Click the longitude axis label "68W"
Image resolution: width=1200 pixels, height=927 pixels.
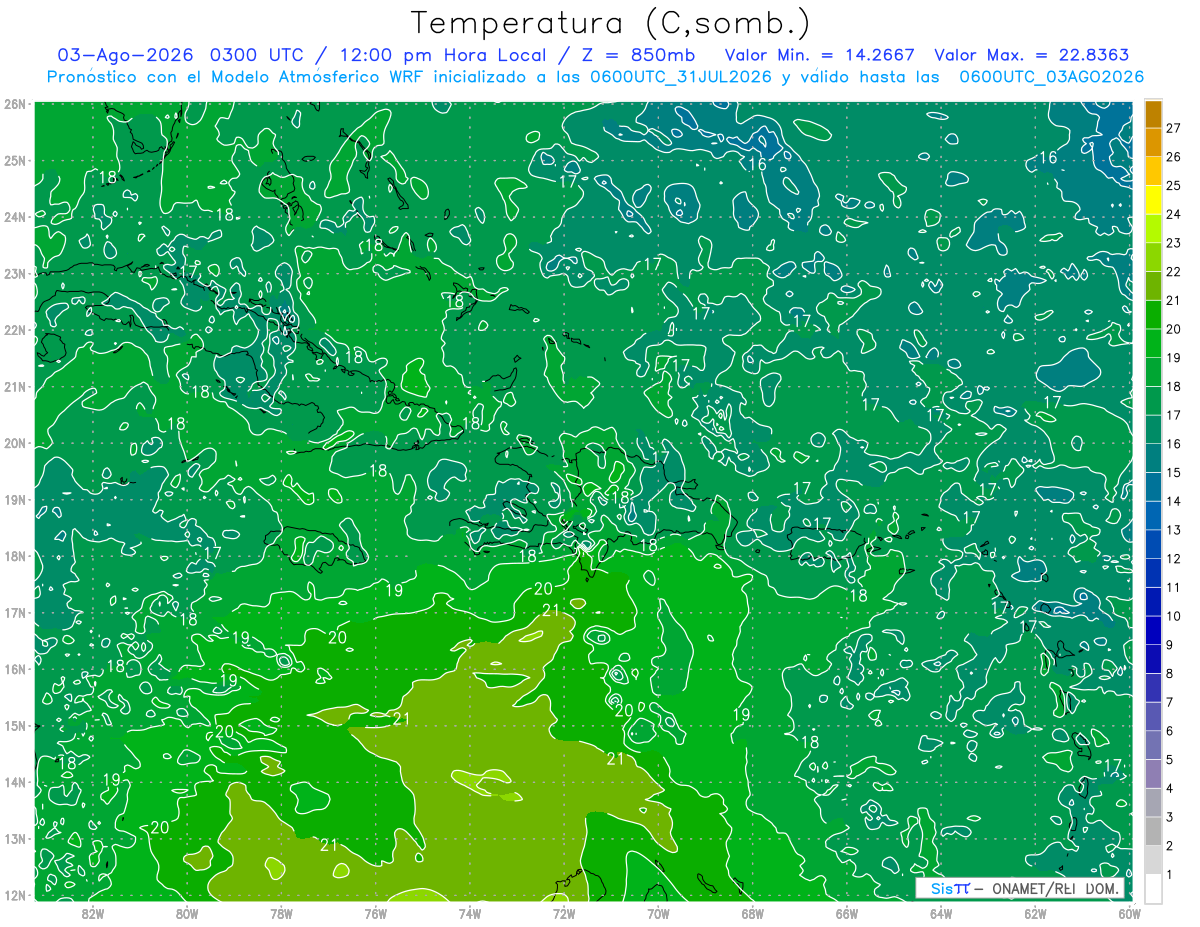click(752, 913)
